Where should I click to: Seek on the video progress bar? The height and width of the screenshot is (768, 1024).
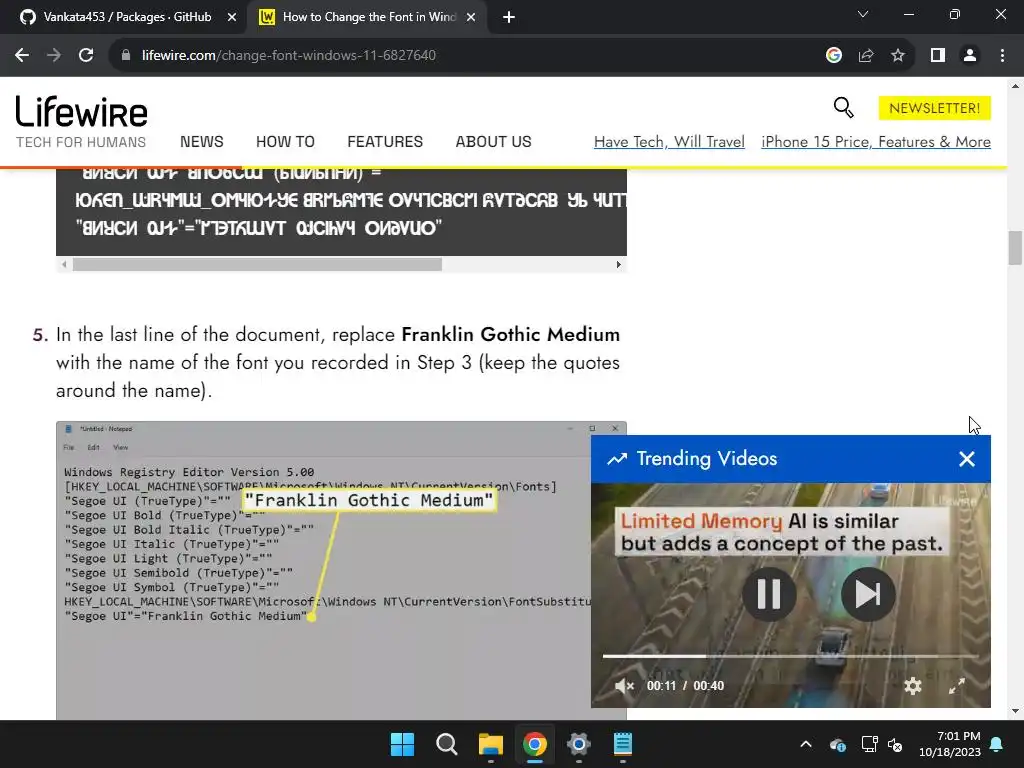[790, 656]
